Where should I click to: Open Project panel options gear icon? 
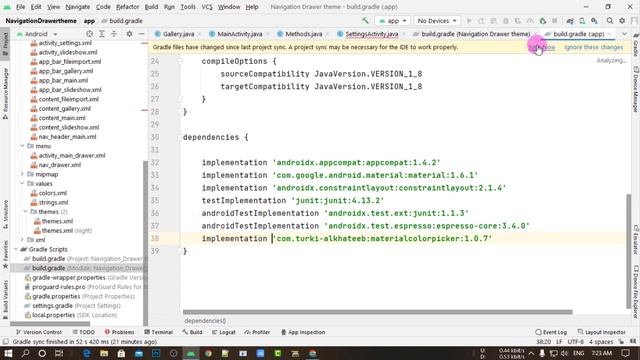(x=129, y=34)
